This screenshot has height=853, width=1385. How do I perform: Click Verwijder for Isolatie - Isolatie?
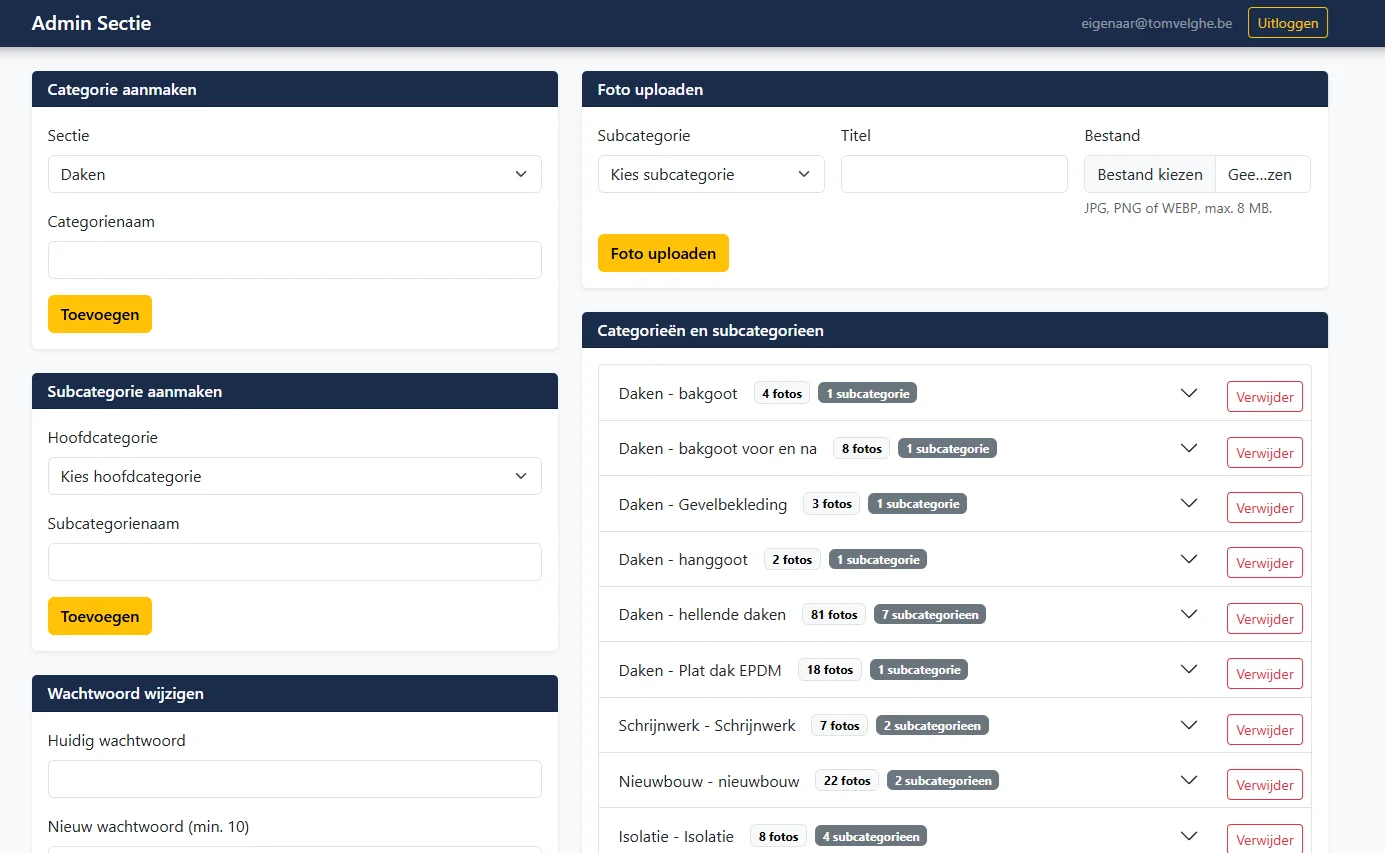coord(1265,839)
